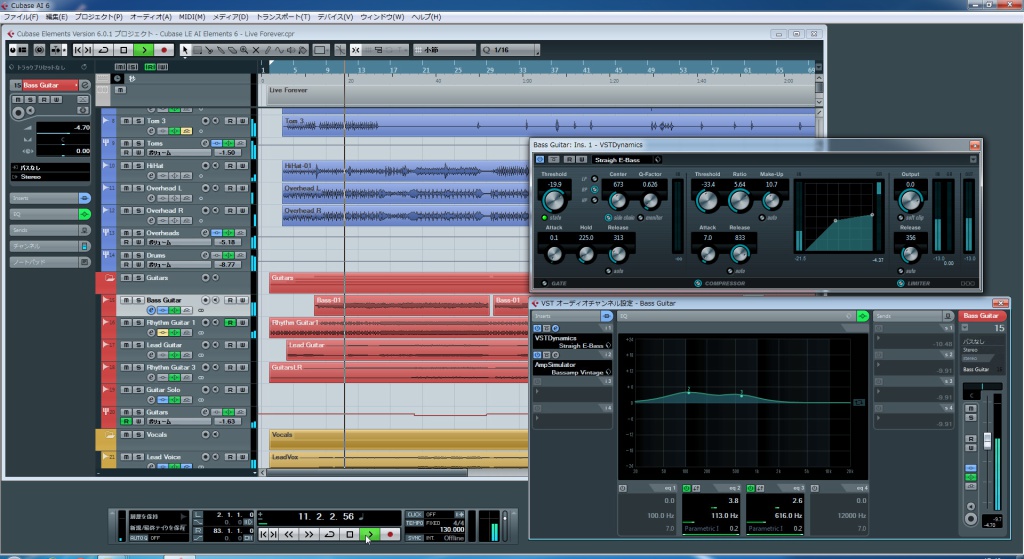This screenshot has height=559, width=1024.
Task: Open MIDI(M) menu
Action: coord(191,17)
